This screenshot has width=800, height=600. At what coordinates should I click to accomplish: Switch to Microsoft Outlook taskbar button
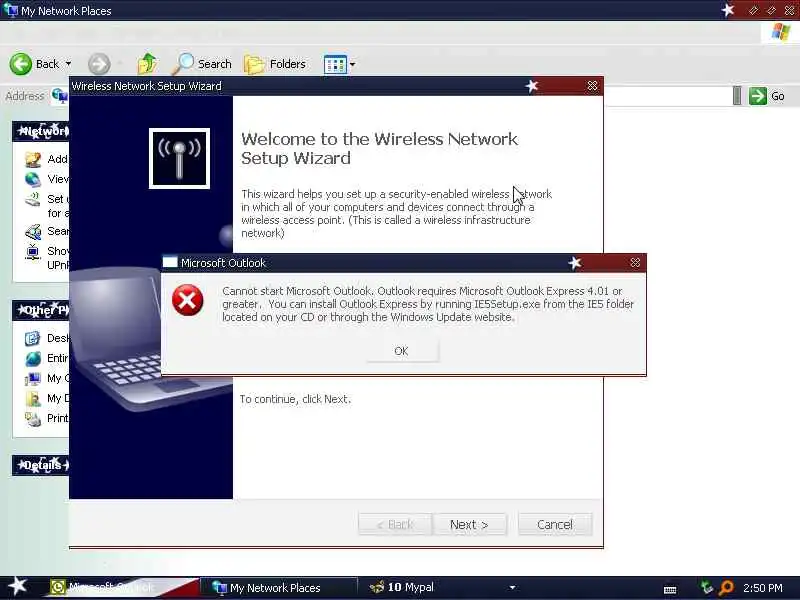coord(123,588)
